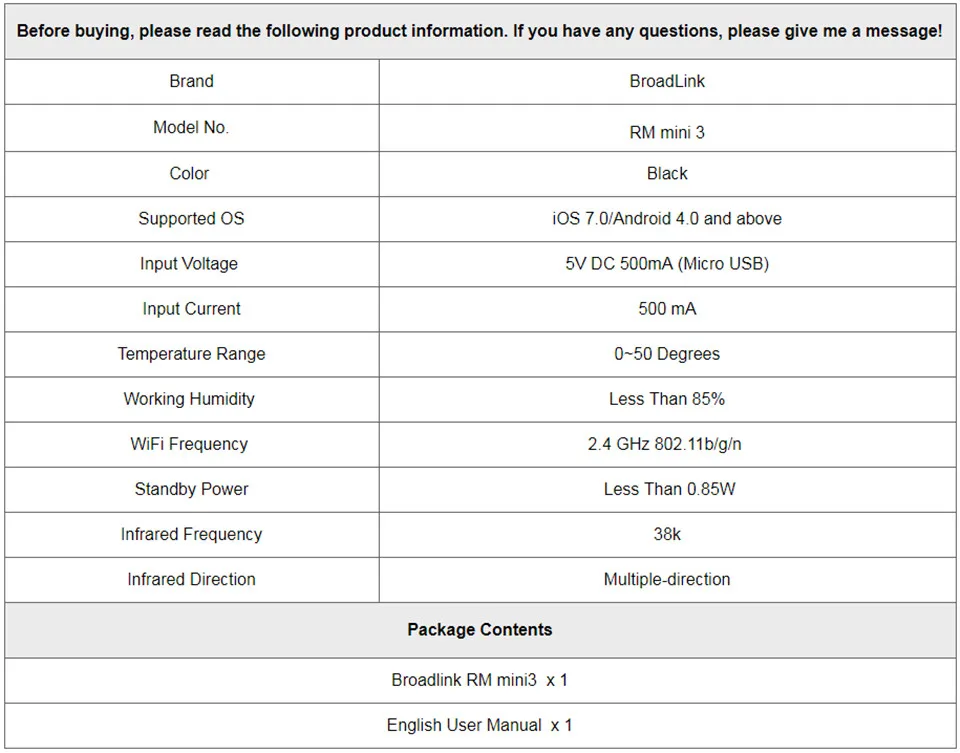Click the 38k infrared frequency value

tap(667, 534)
